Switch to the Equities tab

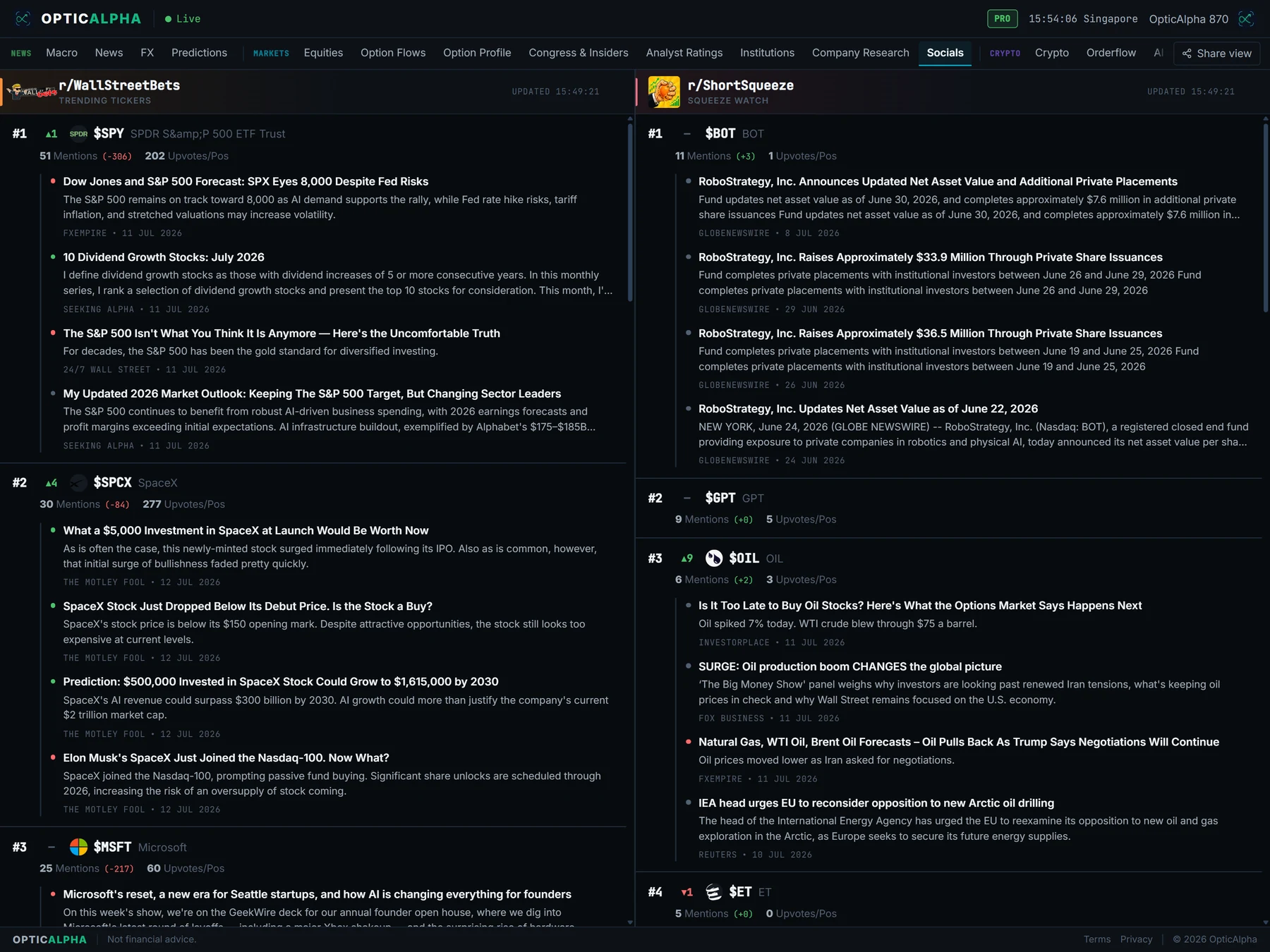click(323, 53)
